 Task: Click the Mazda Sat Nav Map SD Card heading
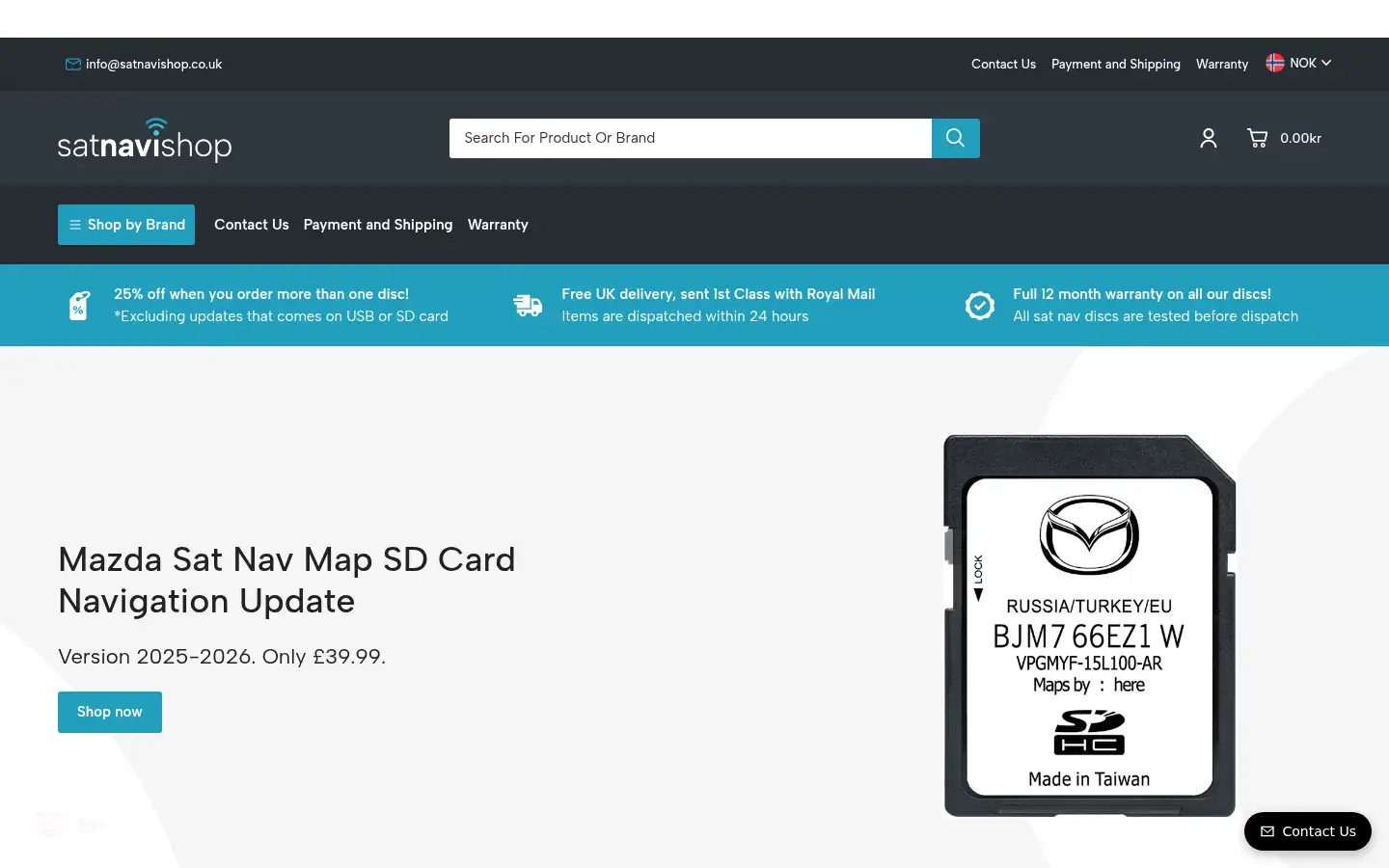[x=287, y=580]
